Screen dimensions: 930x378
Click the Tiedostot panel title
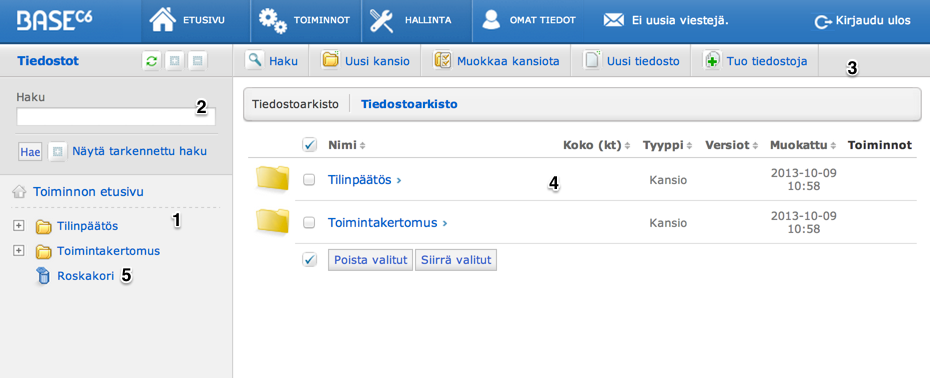(x=48, y=61)
